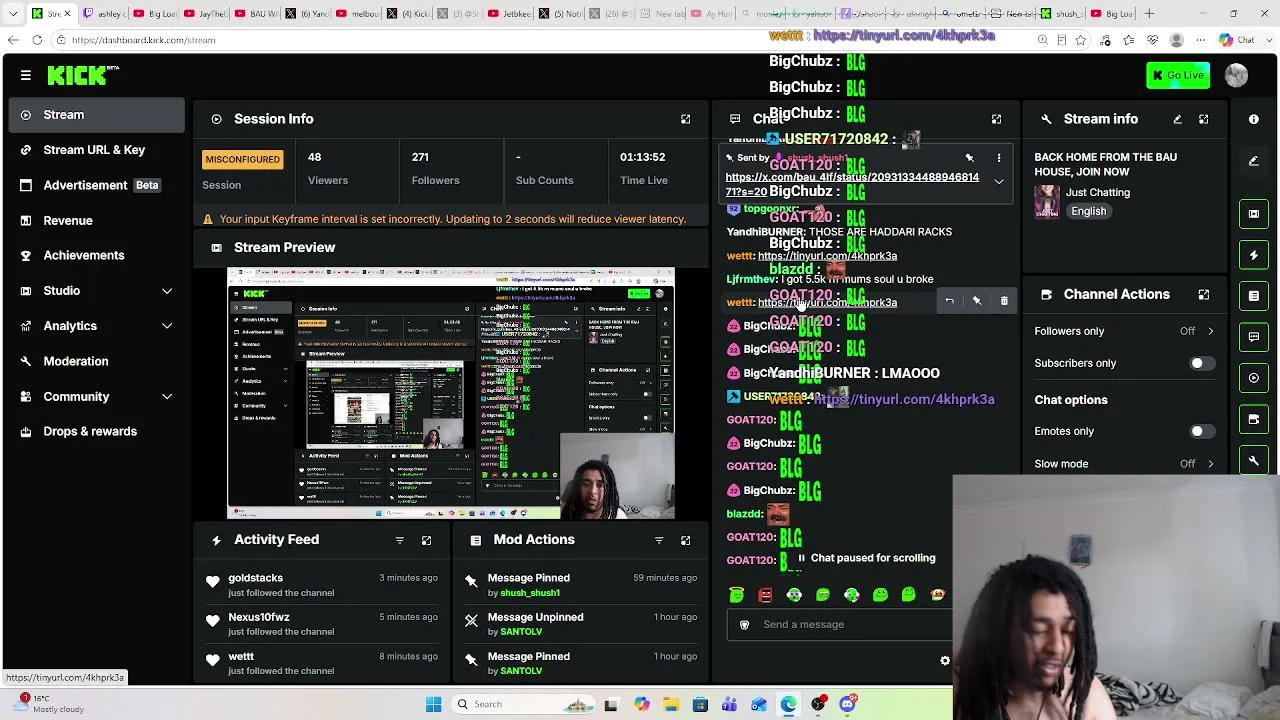Pin wettt's hovered chat message
The height and width of the screenshot is (720, 1280).
[x=977, y=301]
